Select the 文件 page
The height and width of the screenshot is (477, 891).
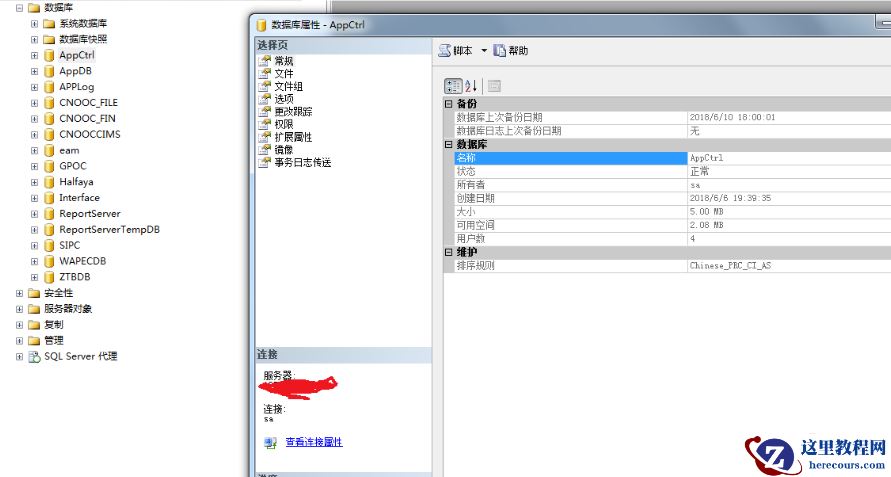284,73
